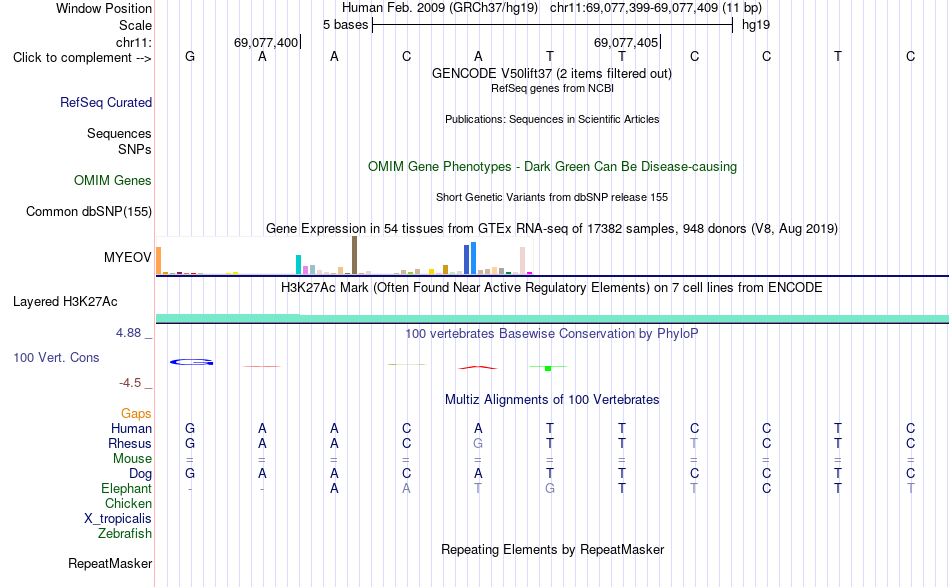This screenshot has height=587, width=950.
Task: Select the Common dbSNP(155) track label
Action: coord(89,211)
